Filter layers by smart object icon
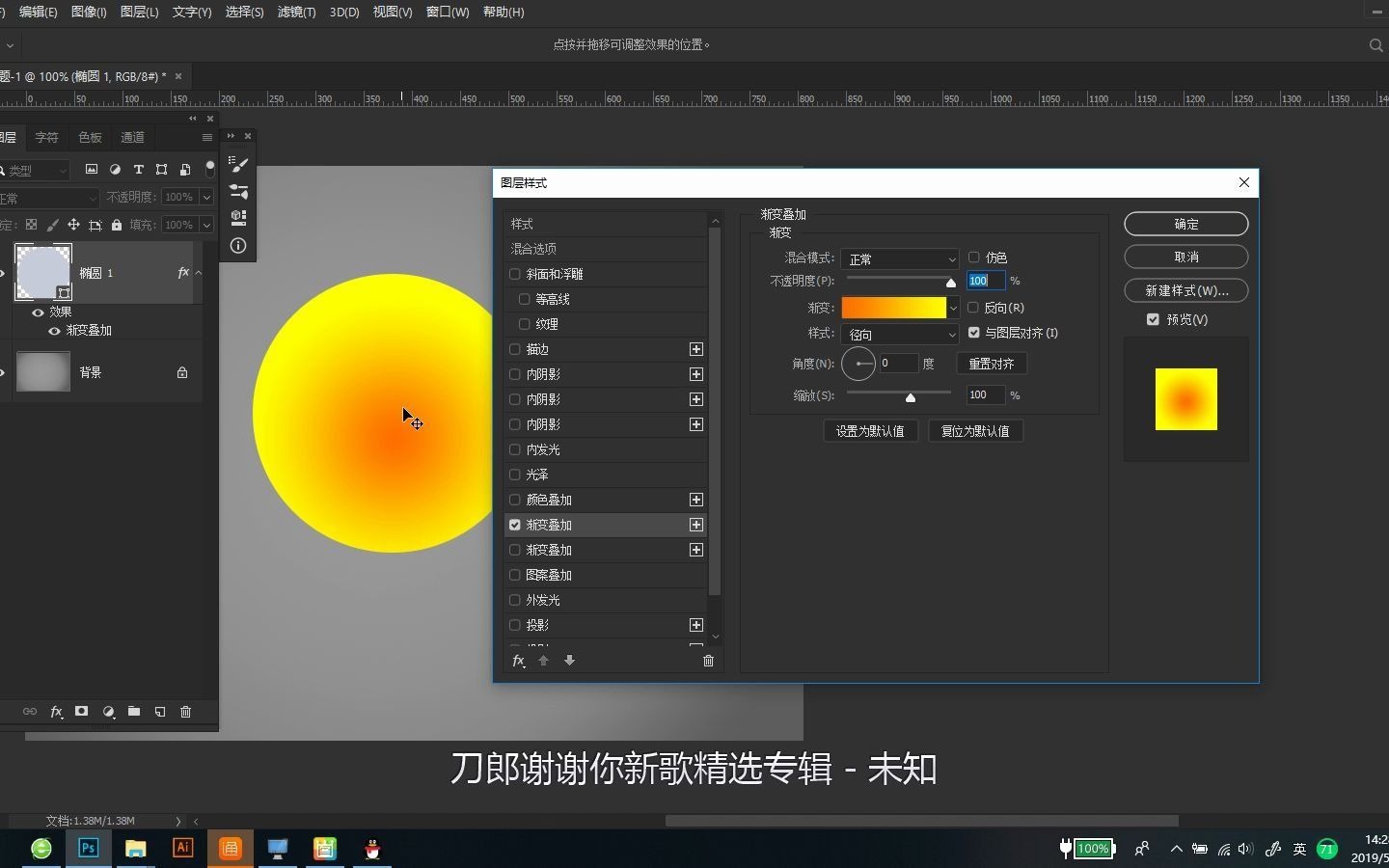Viewport: 1389px width, 868px height. (184, 170)
